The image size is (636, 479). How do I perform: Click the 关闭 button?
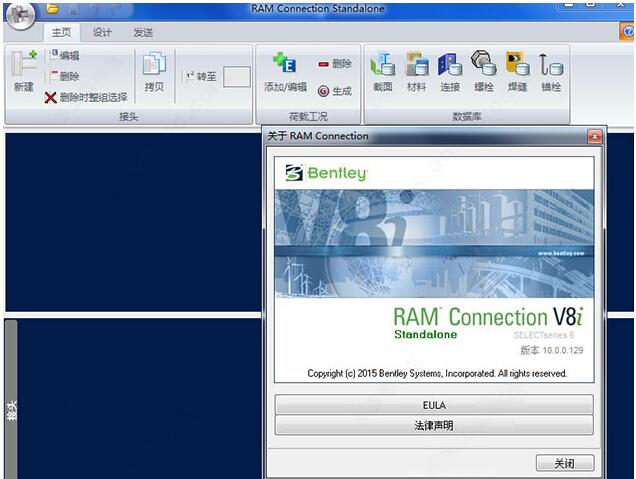(565, 463)
